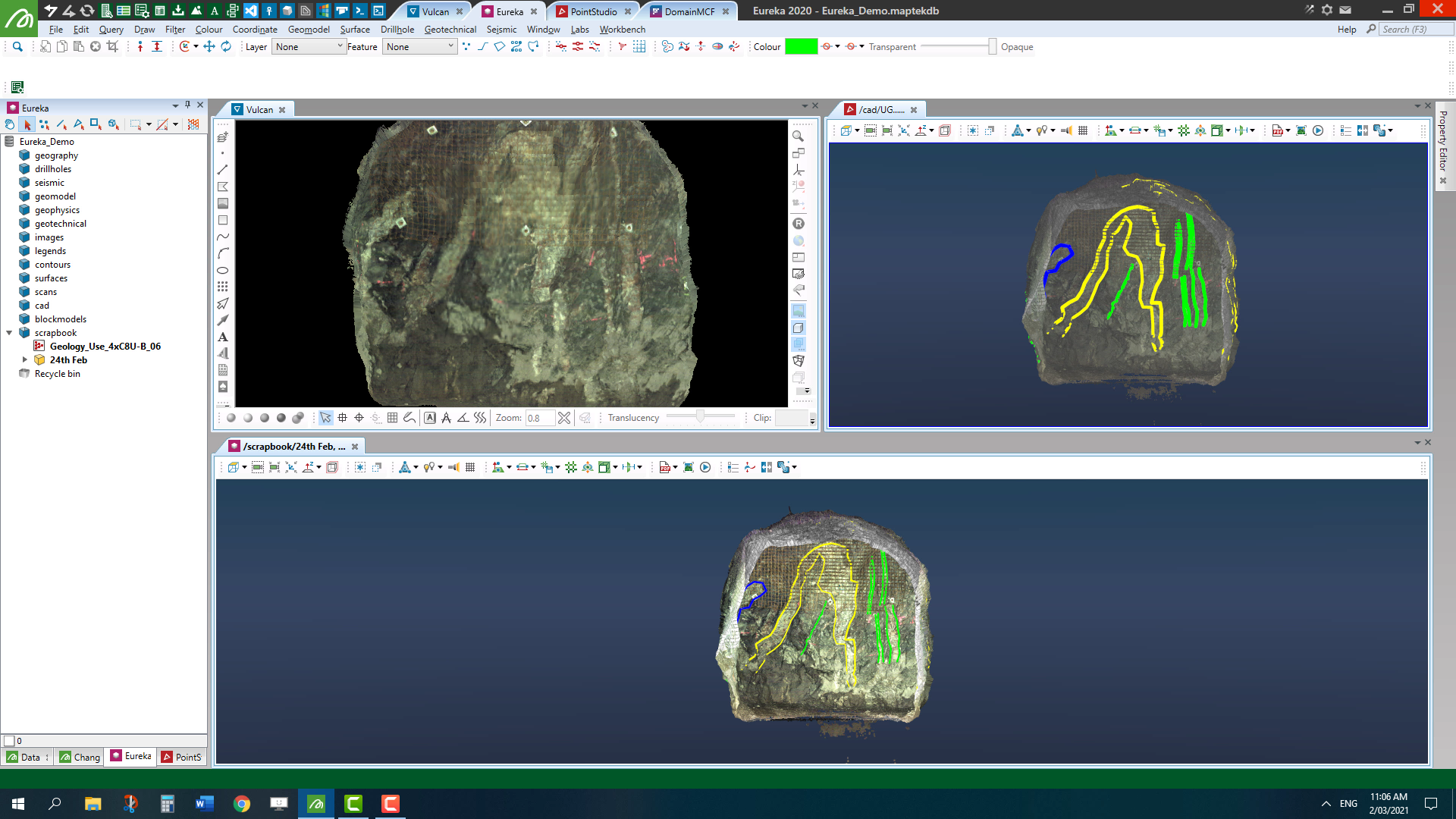The height and width of the screenshot is (819, 1456).
Task: Adjust the Transparent-Opaque slider handle
Action: click(x=992, y=46)
